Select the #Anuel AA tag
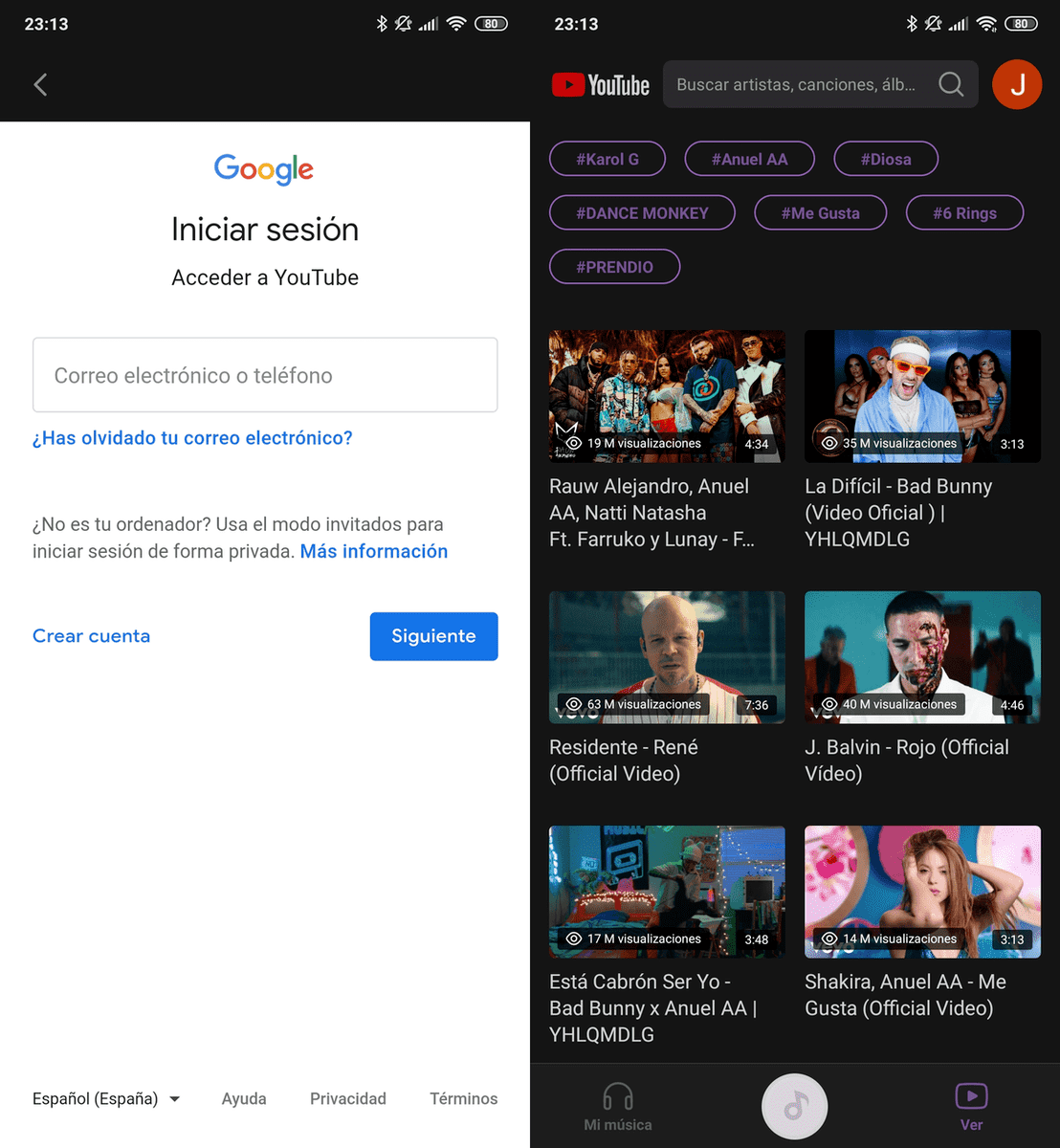 point(750,159)
